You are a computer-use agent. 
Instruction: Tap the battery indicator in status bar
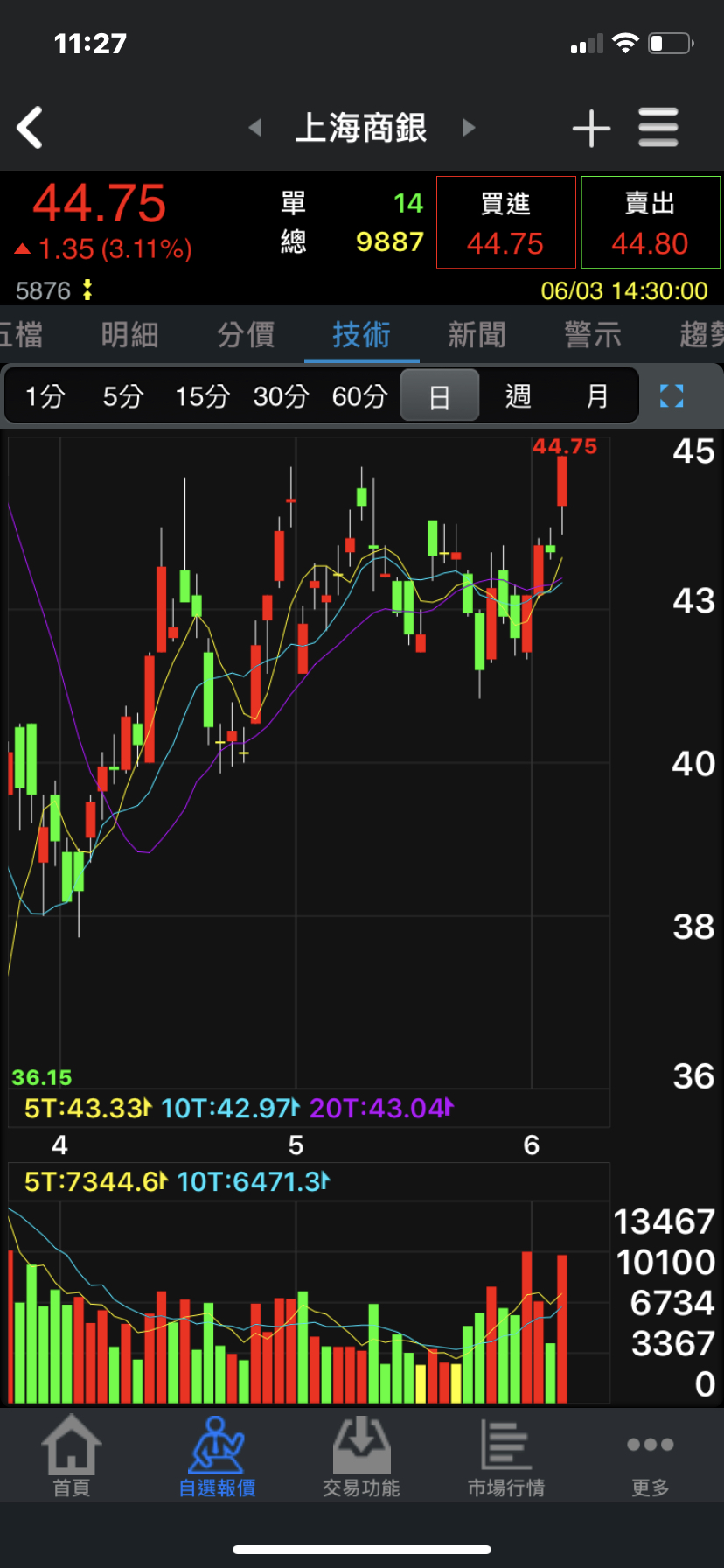[x=671, y=43]
